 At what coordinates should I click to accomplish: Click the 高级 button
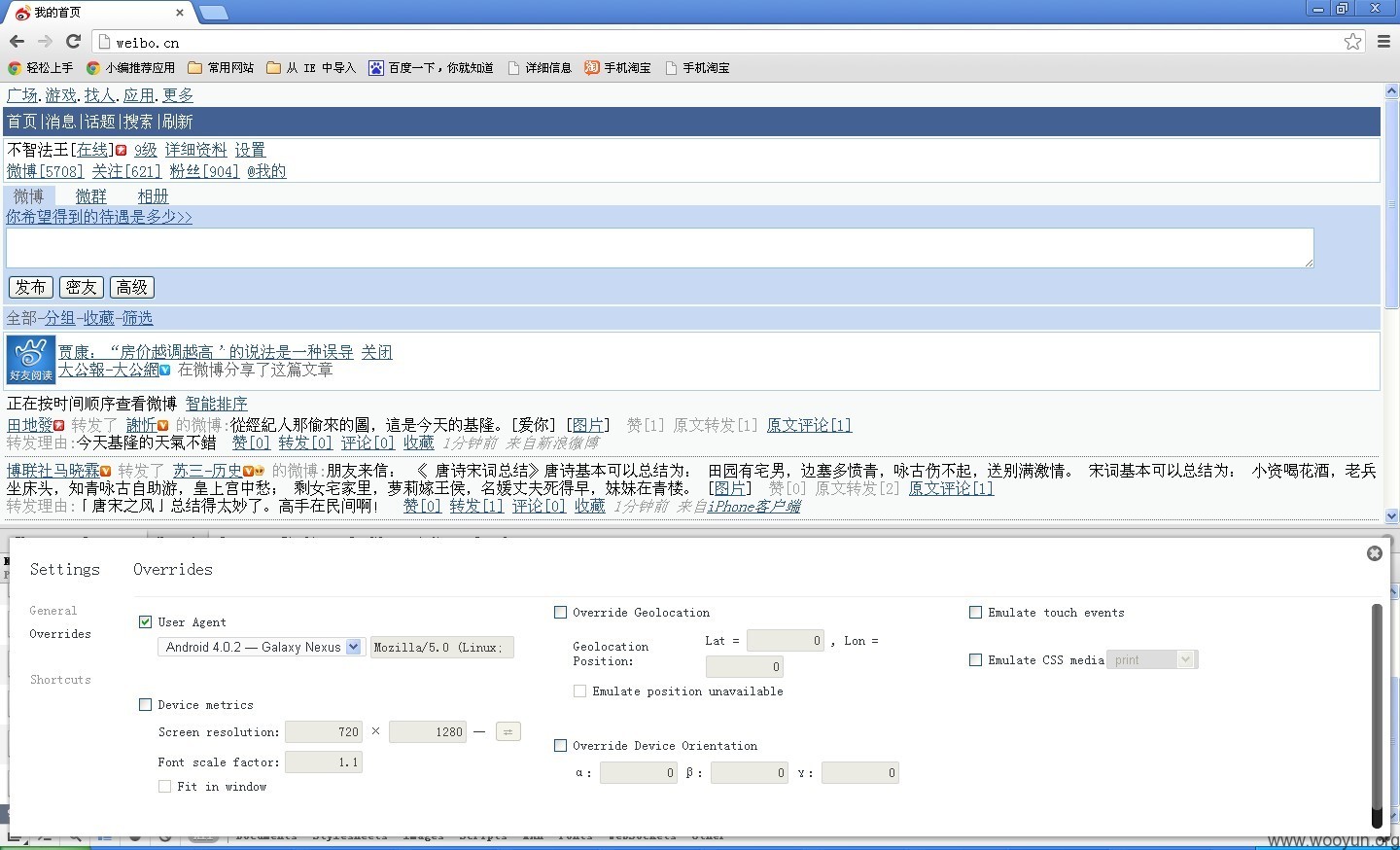point(132,287)
